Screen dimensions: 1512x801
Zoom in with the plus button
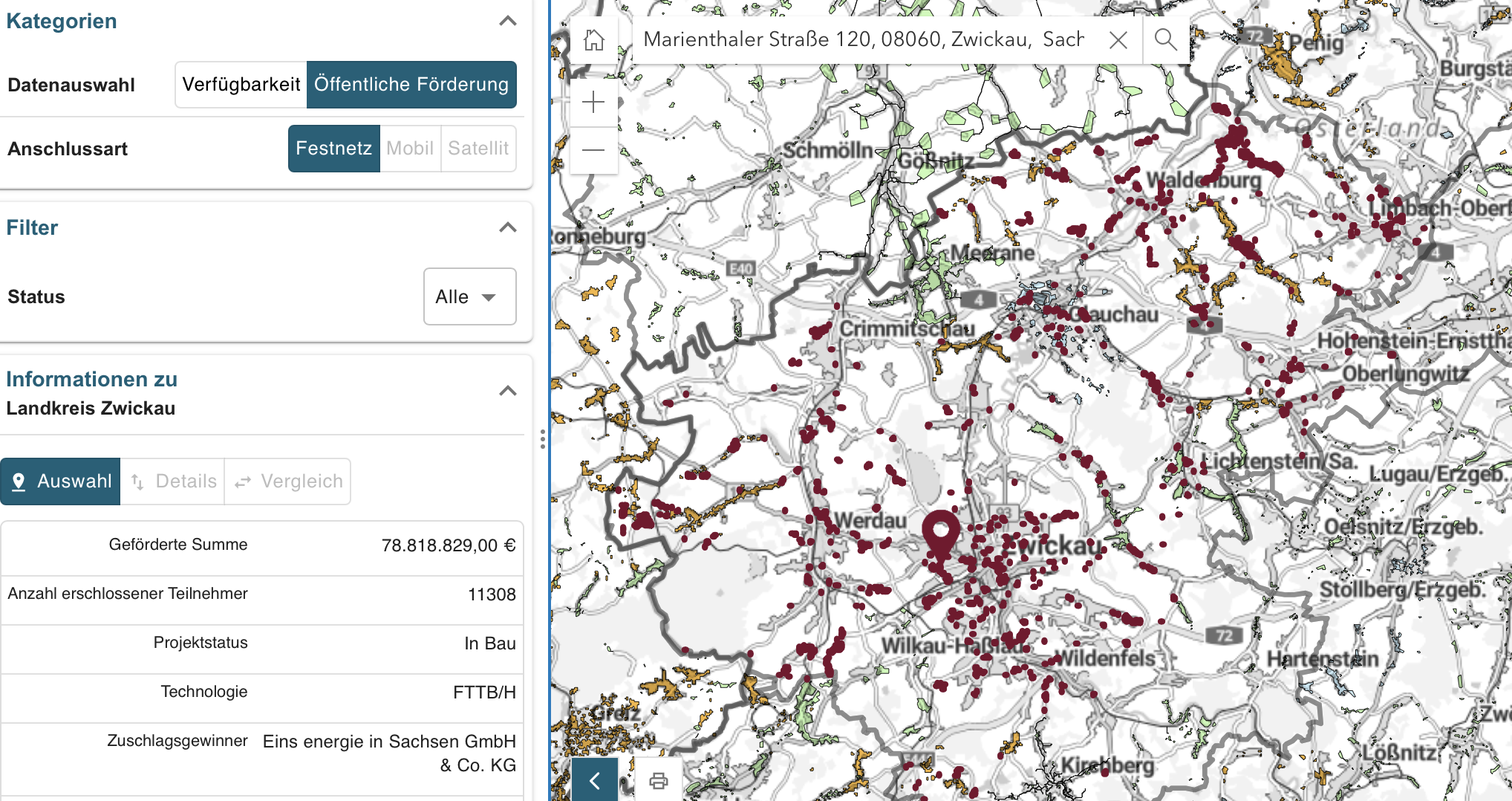(x=593, y=102)
